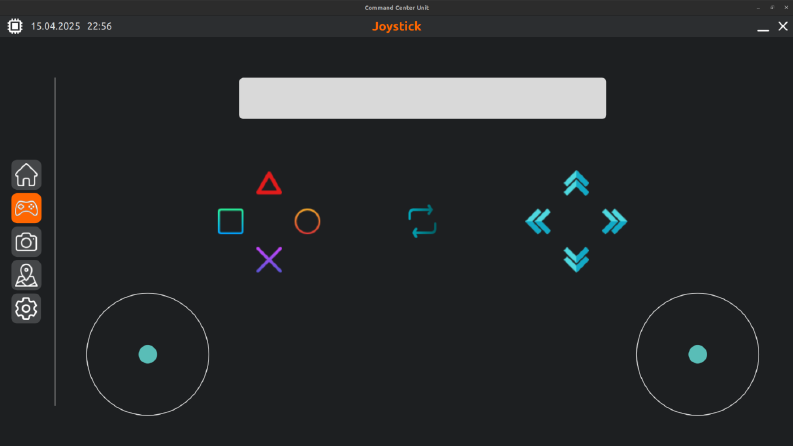Open the Camera view in sidebar

[x=26, y=242]
